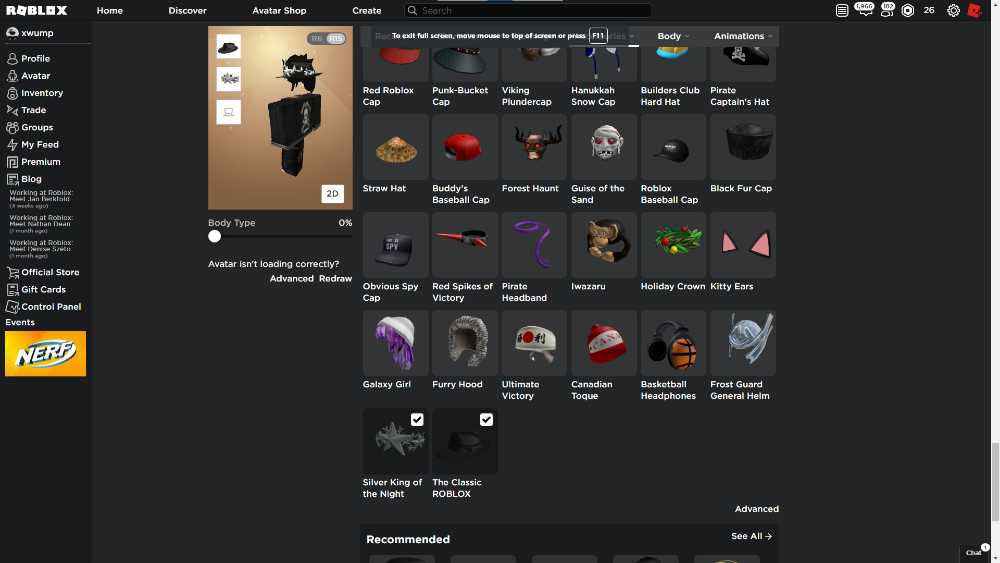
Task: Click the Roblox logo
Action: [37, 10]
